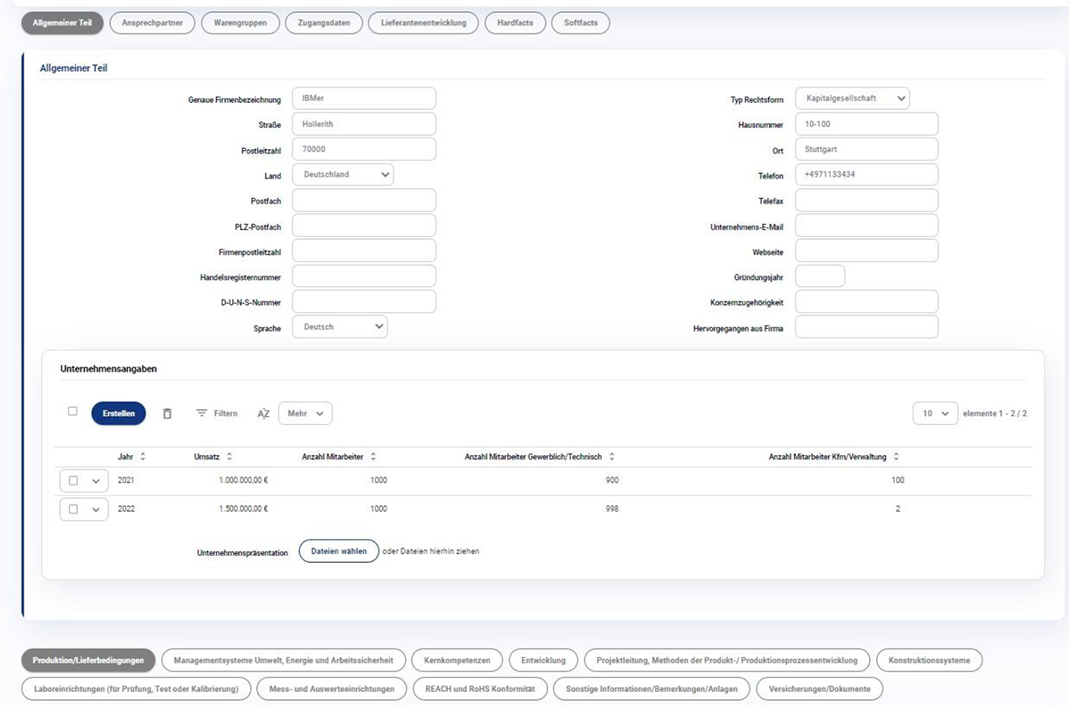Sort by Anzahl Mitarbeiter Gewerblich/Technisch arrows
This screenshot has width=1069, height=705.
click(611, 456)
